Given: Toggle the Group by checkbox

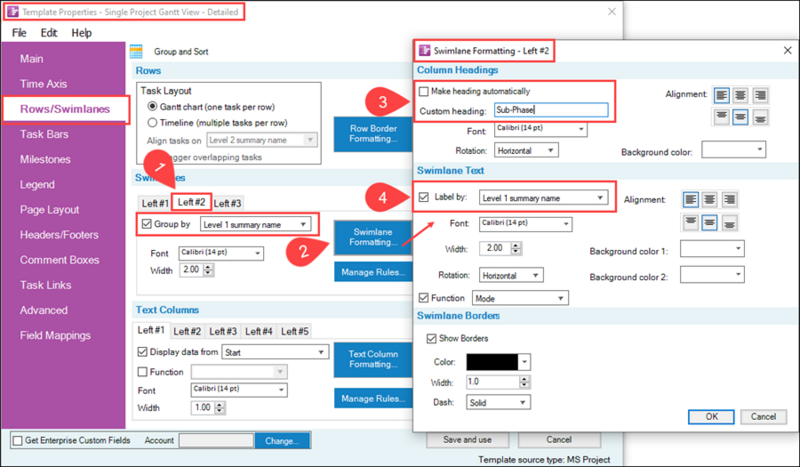Looking at the screenshot, I should pos(147,224).
